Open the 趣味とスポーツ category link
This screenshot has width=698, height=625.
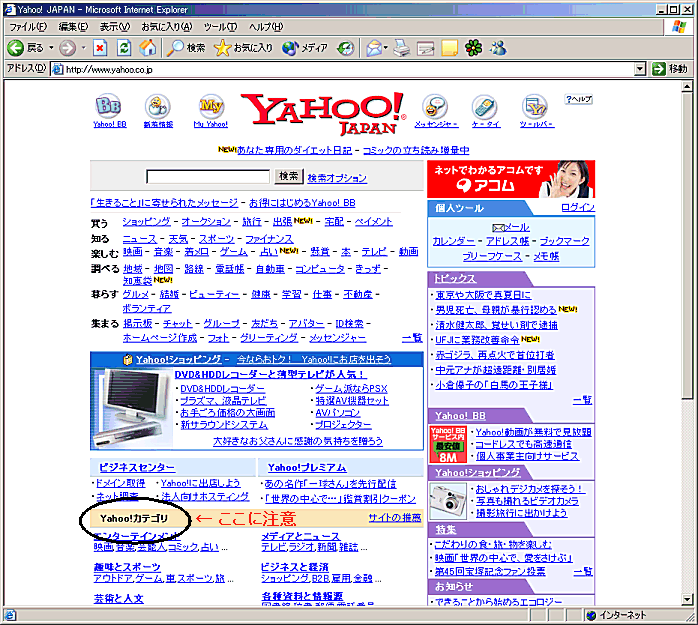(127, 567)
